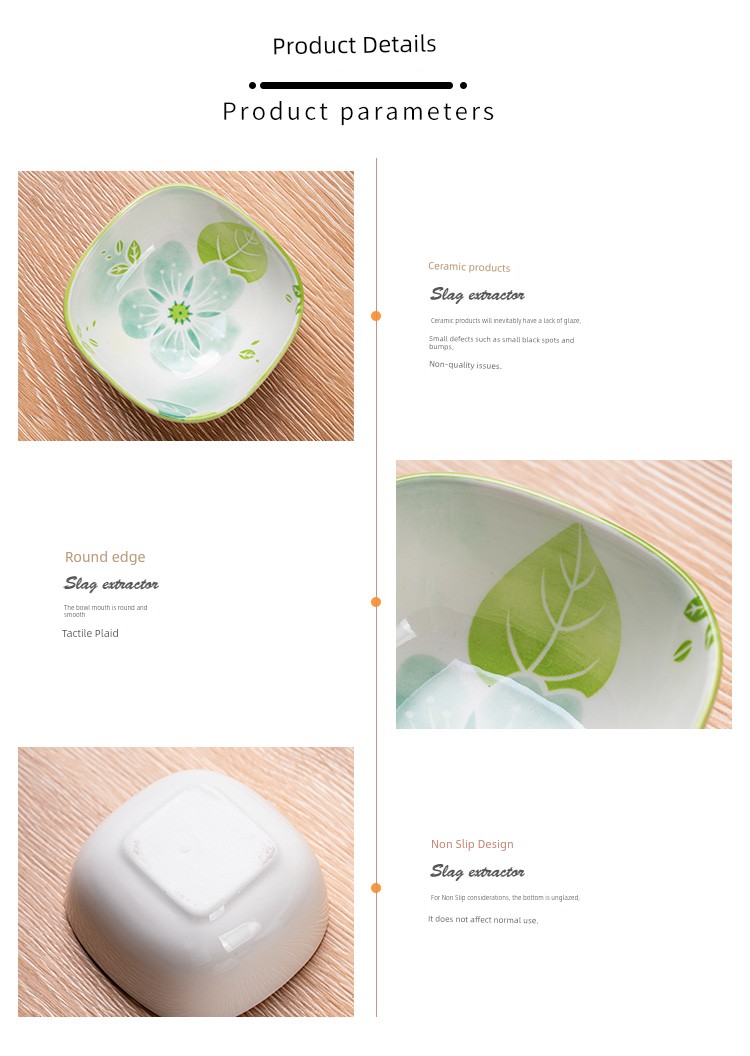Click the orange dot beside Non Slip Design
The image size is (750, 1056).
coord(376,888)
